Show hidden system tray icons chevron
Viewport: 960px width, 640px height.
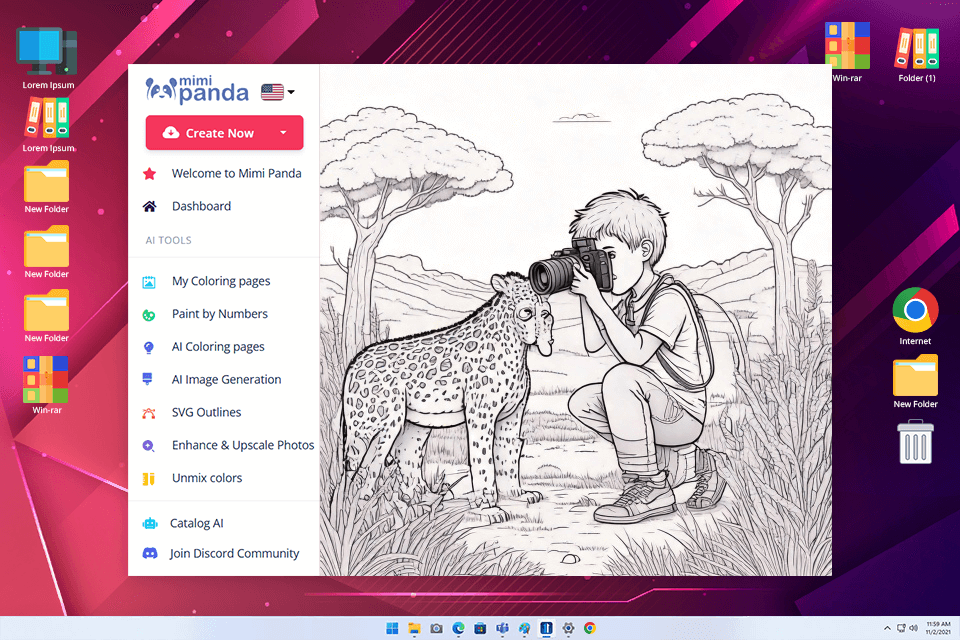coord(887,628)
